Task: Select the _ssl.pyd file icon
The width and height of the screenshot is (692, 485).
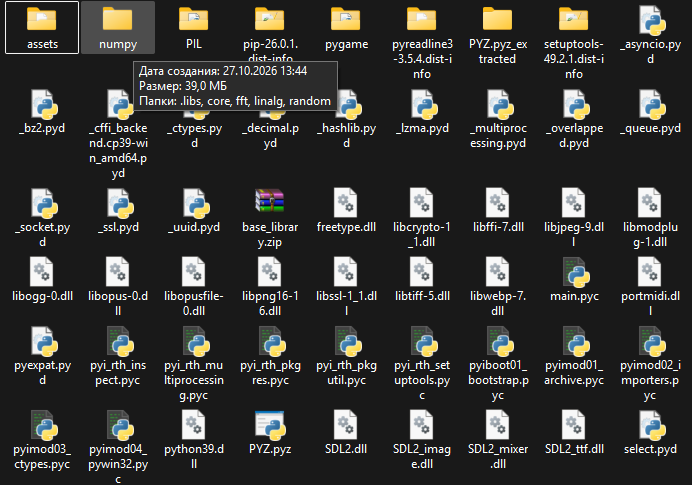Action: pos(119,203)
